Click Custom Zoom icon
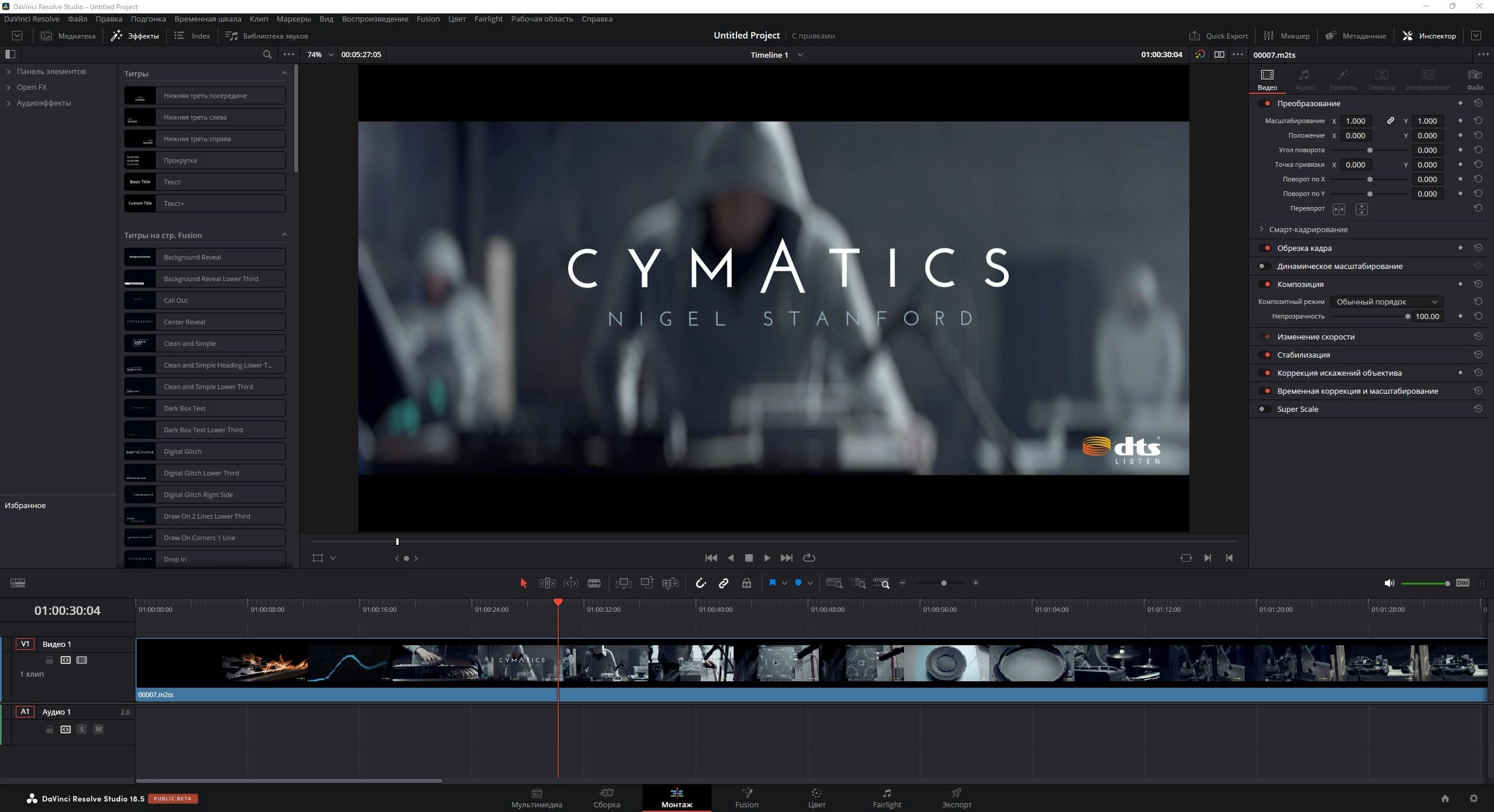The width and height of the screenshot is (1494, 812). pyautogui.click(x=881, y=583)
